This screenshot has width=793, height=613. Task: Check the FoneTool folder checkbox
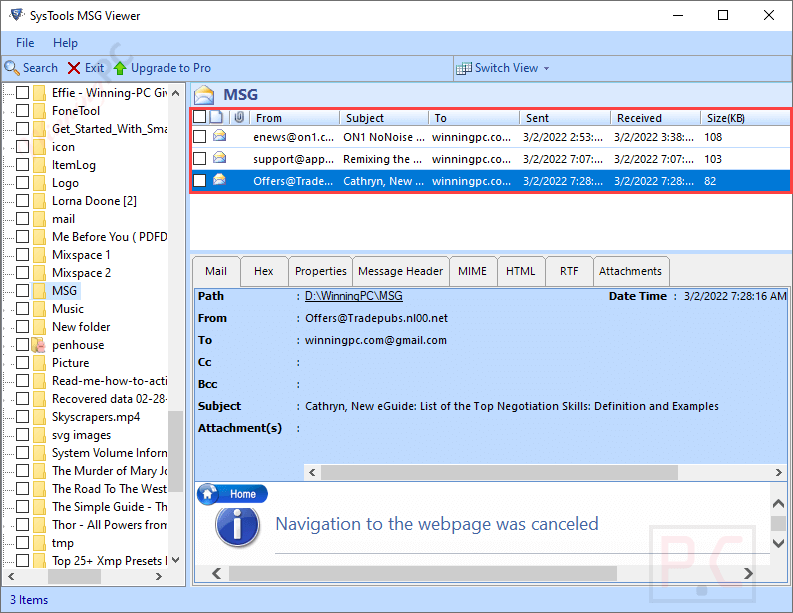(x=22, y=111)
